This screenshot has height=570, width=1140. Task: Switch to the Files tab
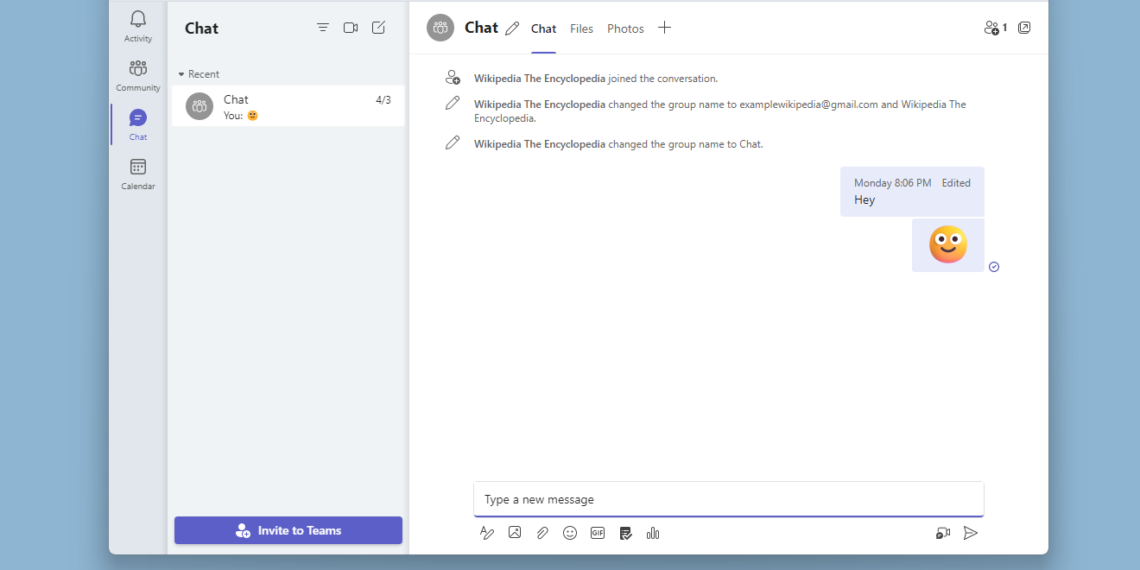pos(582,29)
